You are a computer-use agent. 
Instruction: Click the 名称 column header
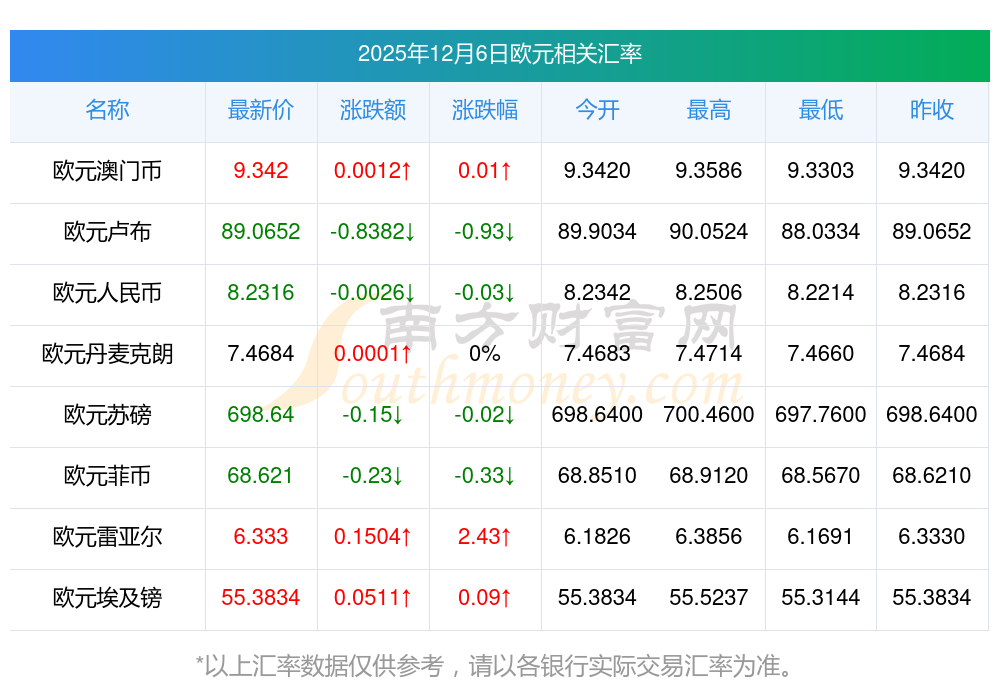(x=107, y=110)
